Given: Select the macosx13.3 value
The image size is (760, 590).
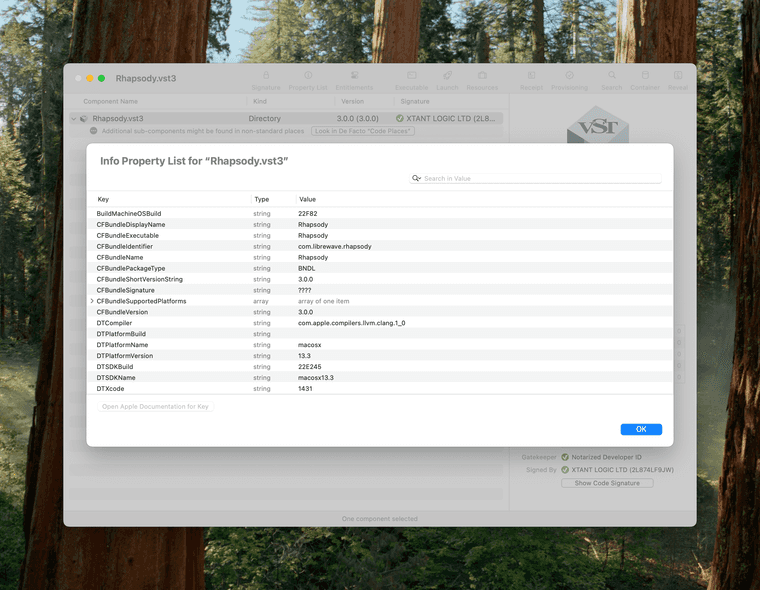Looking at the screenshot, I should (316, 377).
